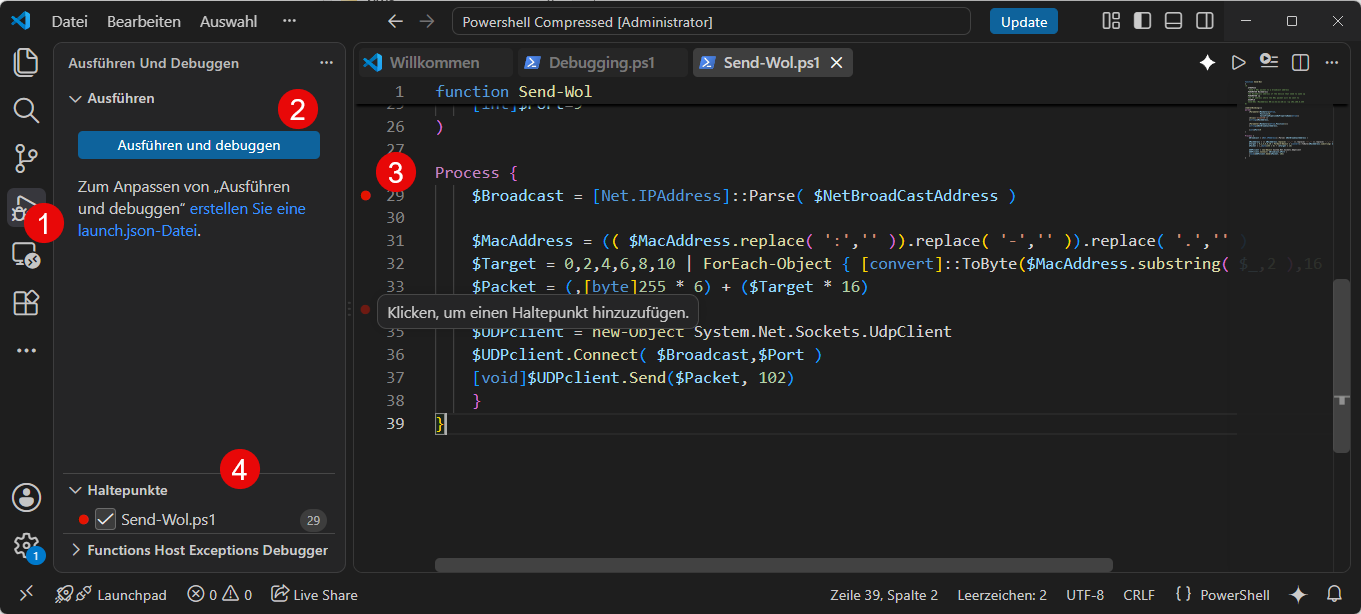This screenshot has width=1361, height=614.
Task: Remove breakpoint dot on line 29
Action: tap(366, 196)
